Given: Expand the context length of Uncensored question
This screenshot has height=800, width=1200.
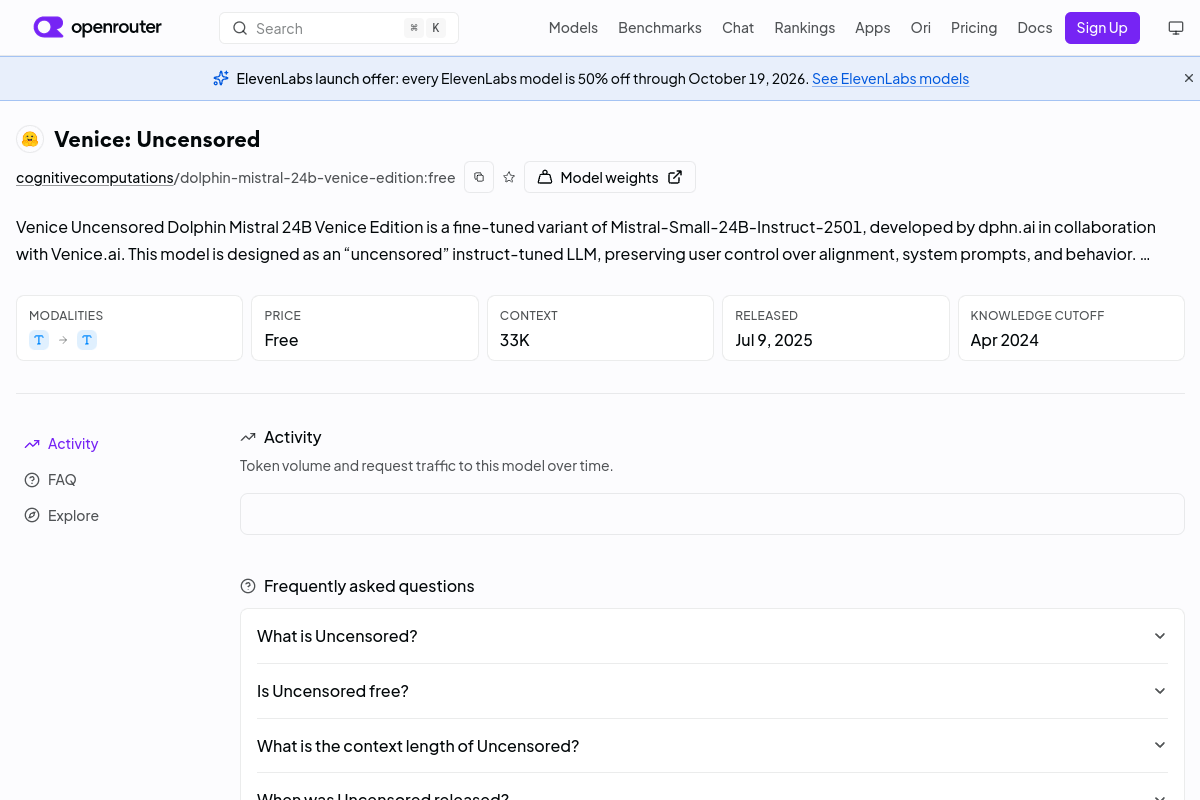Looking at the screenshot, I should 712,746.
